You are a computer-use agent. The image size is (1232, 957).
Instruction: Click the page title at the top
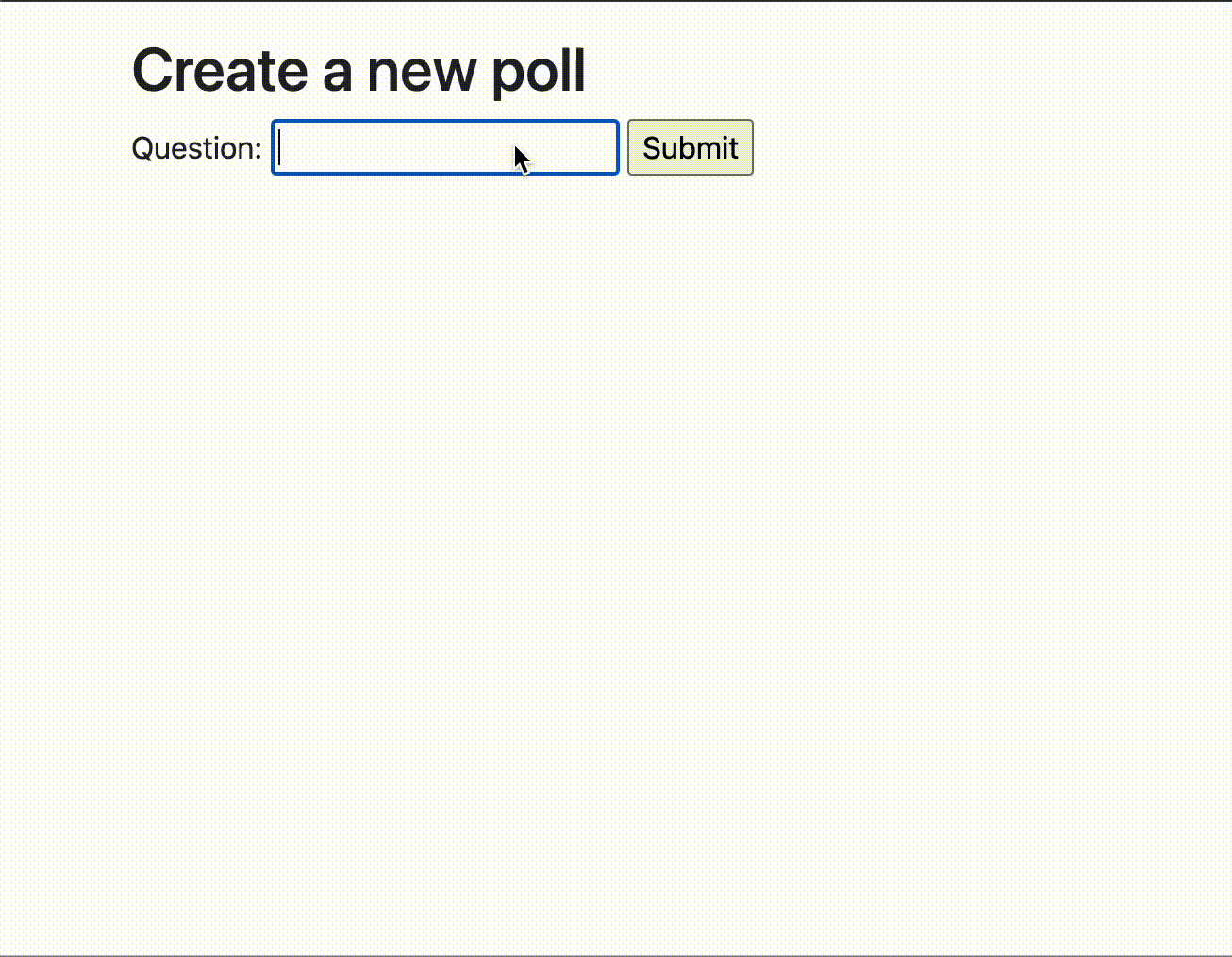[358, 71]
